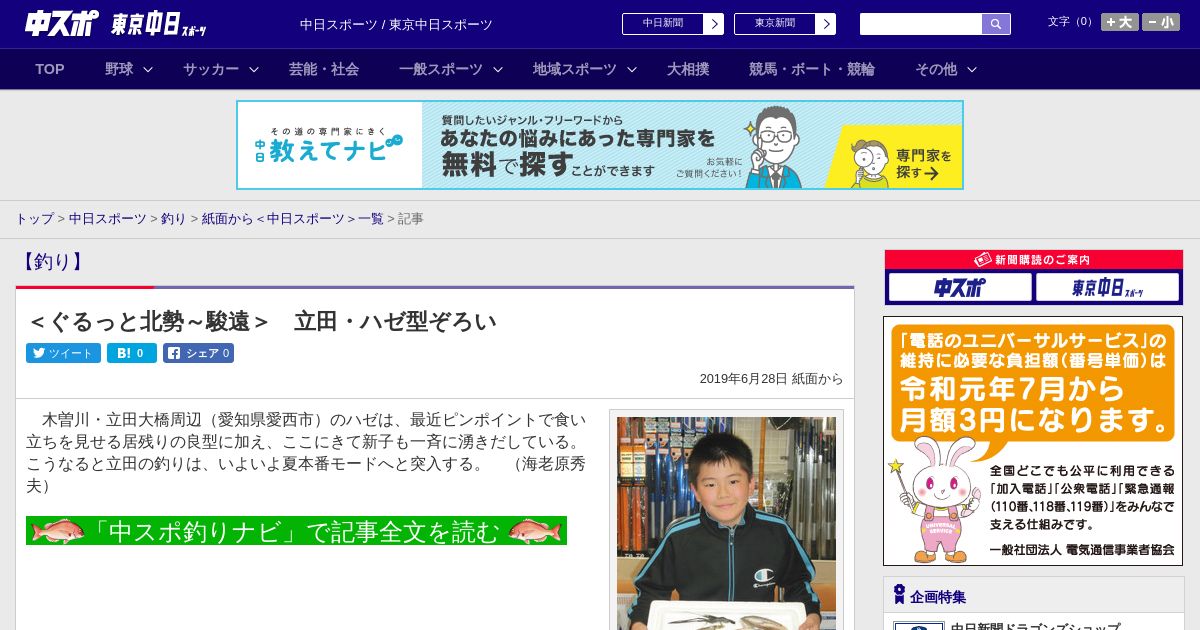Click the 企画特集 ribbon icon
This screenshot has width=1200, height=630.
coord(898,595)
